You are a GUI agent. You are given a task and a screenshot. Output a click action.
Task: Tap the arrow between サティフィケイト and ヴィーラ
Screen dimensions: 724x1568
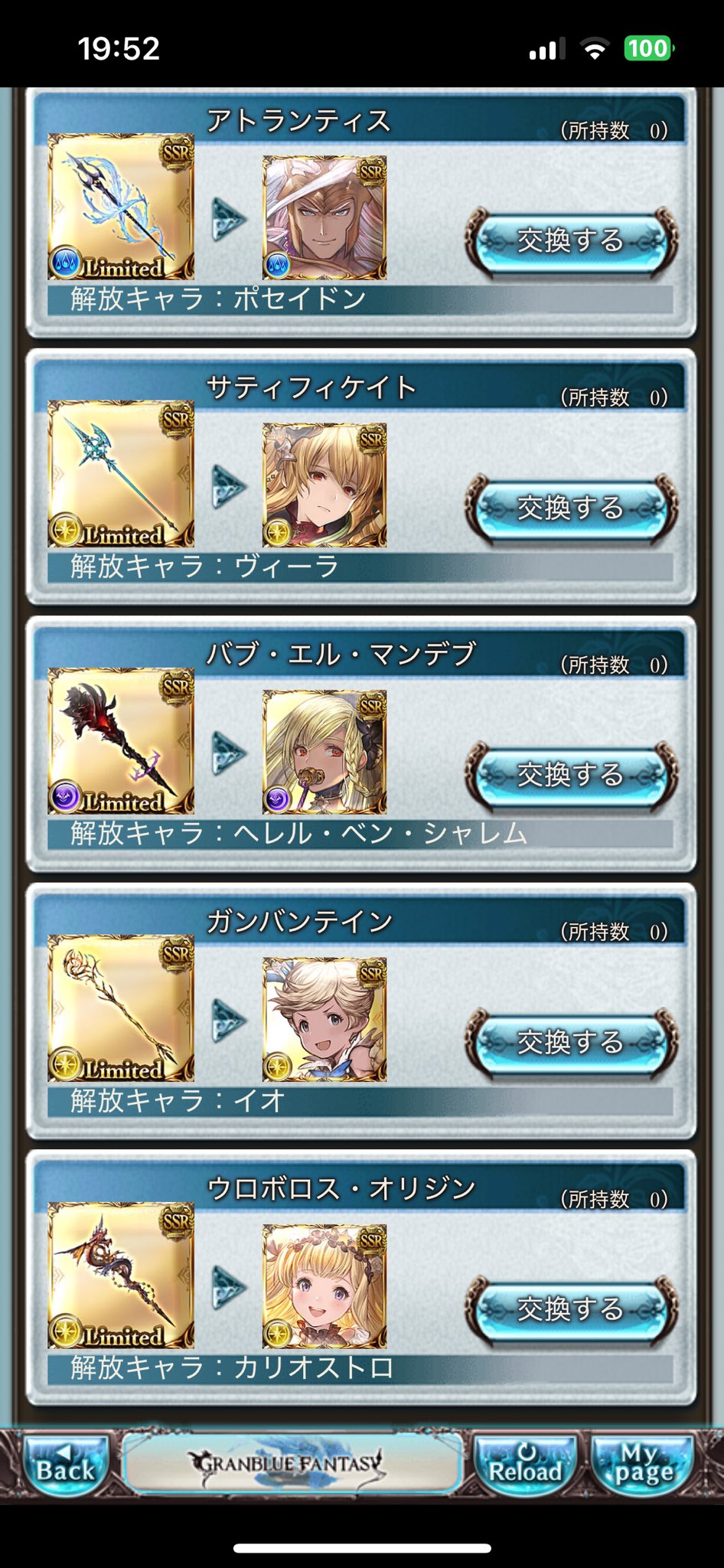coord(229,485)
